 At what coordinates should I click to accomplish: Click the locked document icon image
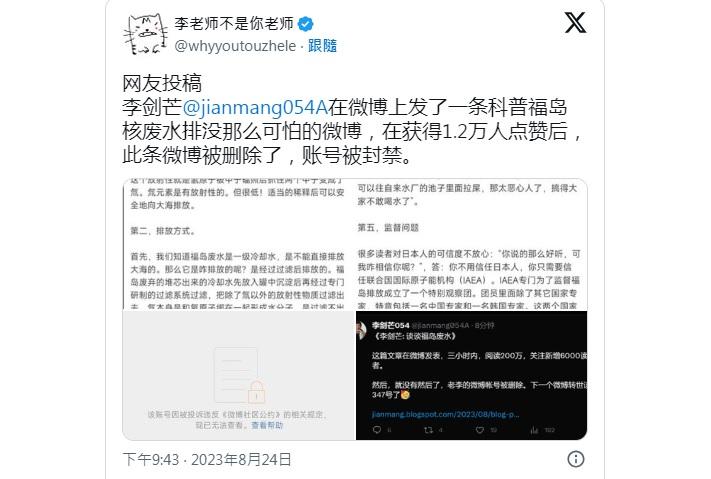coord(239,376)
